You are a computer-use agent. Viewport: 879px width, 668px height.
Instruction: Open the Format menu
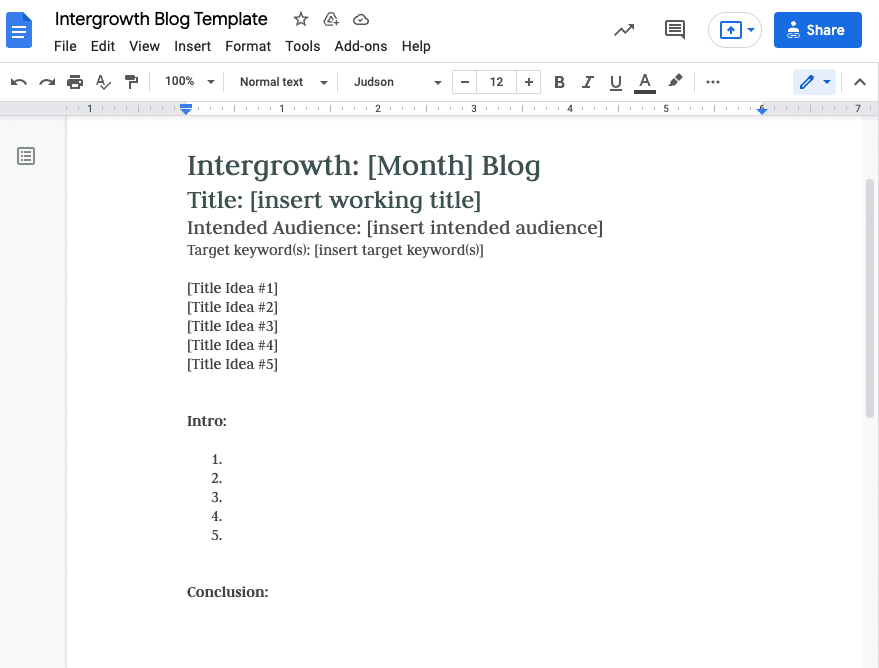247,46
